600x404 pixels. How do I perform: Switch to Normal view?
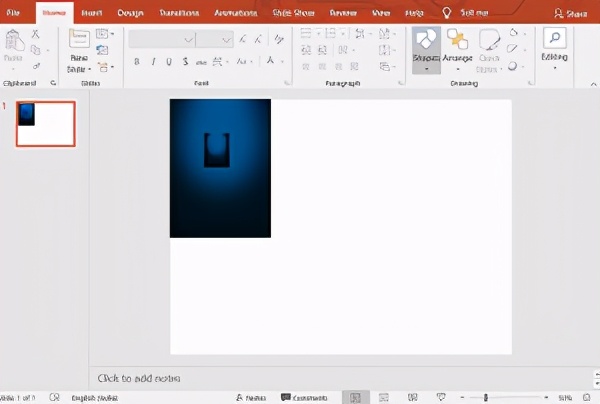[356, 397]
